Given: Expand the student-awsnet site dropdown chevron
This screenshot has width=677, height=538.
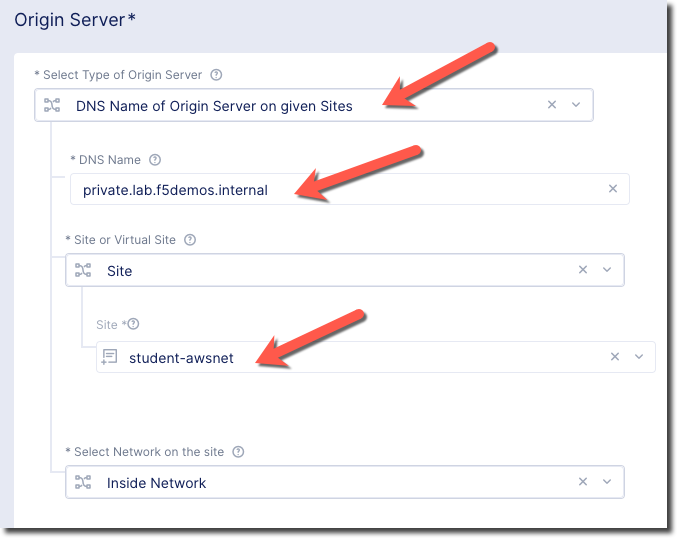Looking at the screenshot, I should click(639, 357).
